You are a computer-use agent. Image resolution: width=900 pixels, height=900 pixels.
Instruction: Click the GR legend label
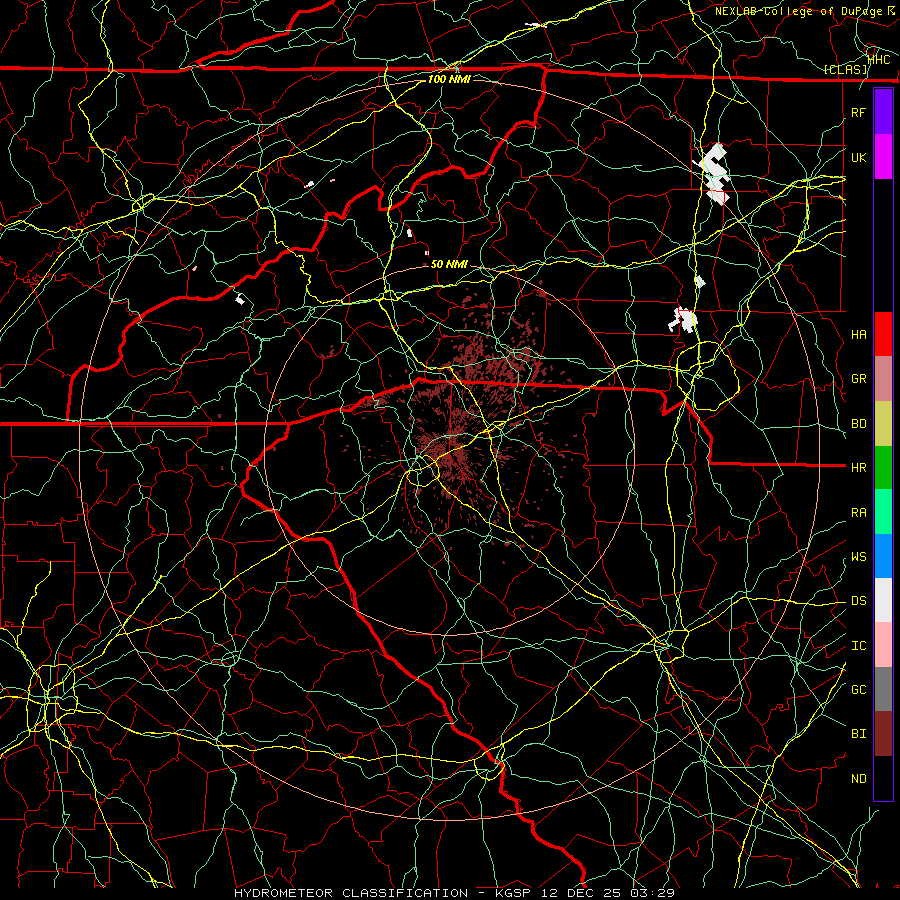tap(858, 379)
